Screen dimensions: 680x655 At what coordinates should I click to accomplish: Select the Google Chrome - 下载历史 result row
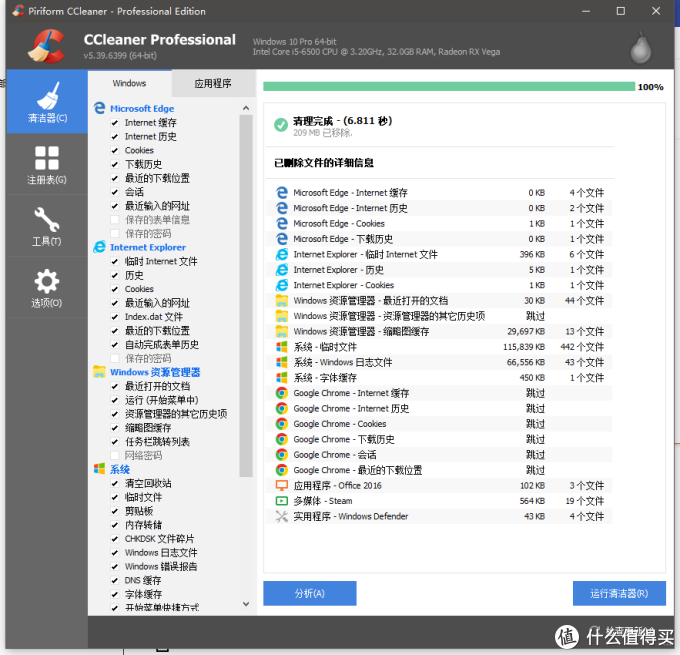[439, 439]
